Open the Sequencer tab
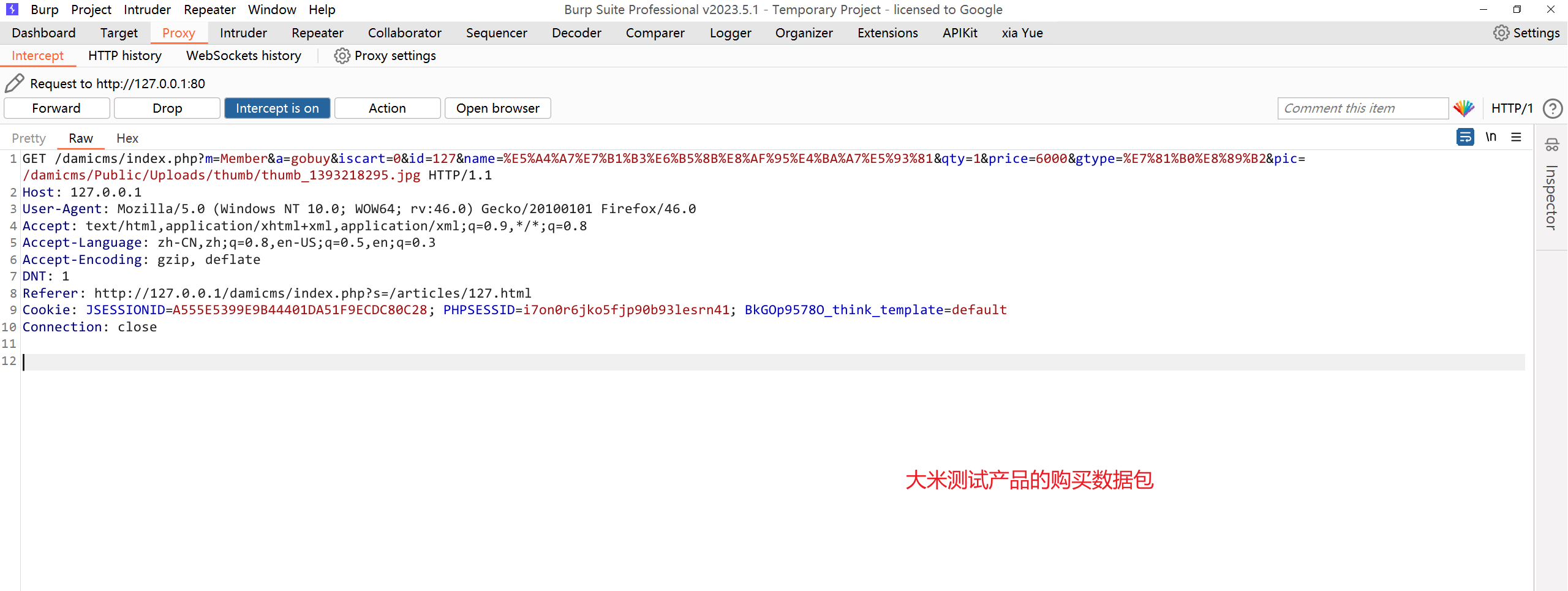The image size is (1568, 591). (x=497, y=33)
